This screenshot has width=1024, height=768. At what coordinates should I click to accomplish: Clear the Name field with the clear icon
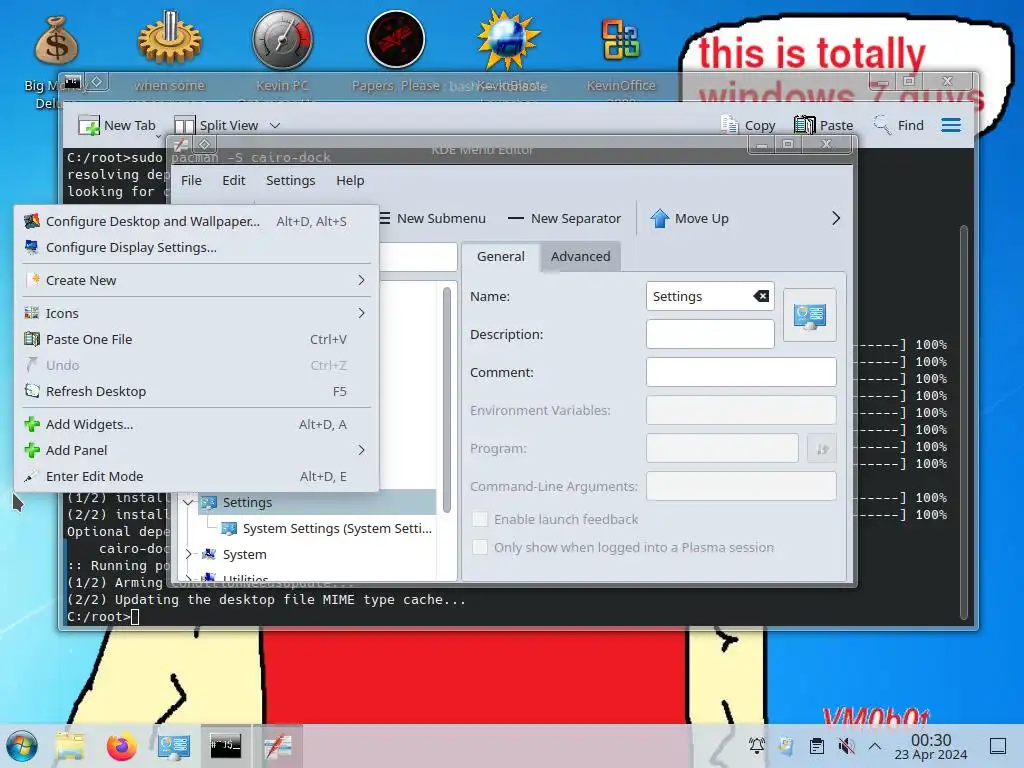pyautogui.click(x=761, y=296)
